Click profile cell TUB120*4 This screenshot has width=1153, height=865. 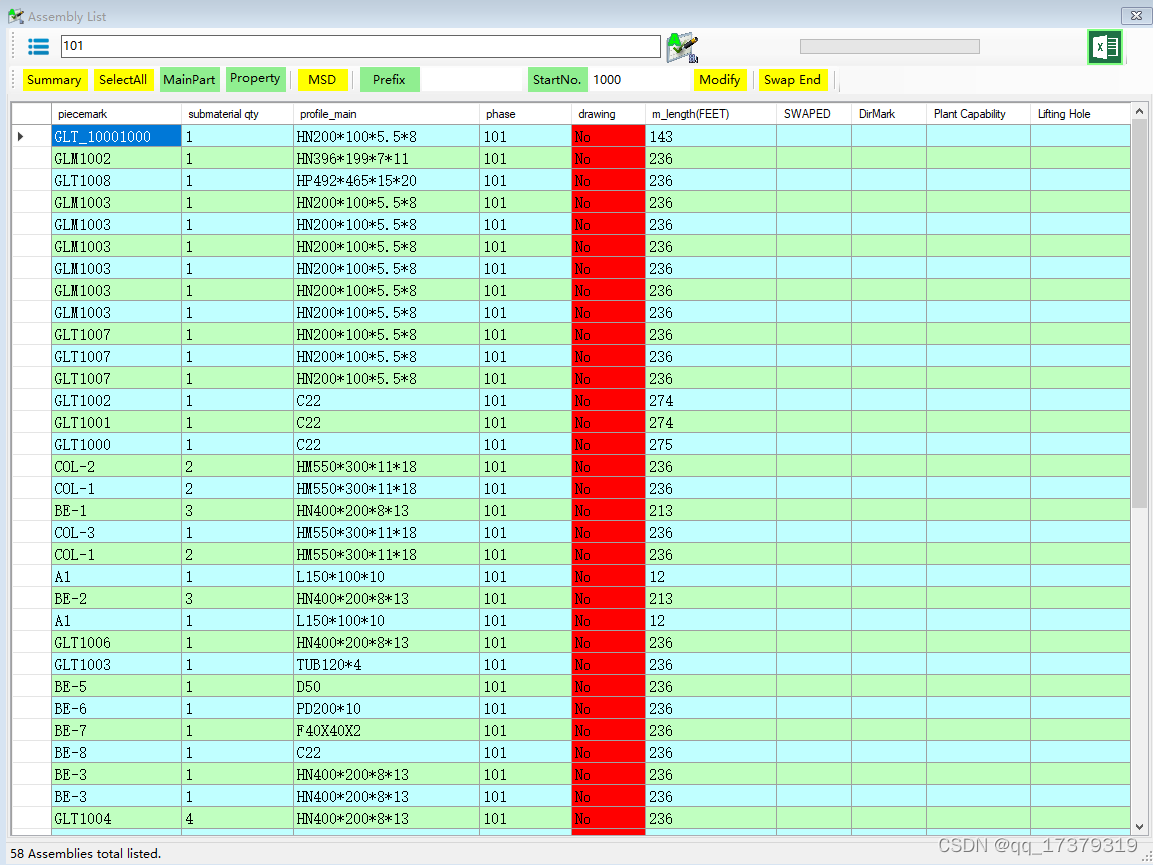coord(386,665)
